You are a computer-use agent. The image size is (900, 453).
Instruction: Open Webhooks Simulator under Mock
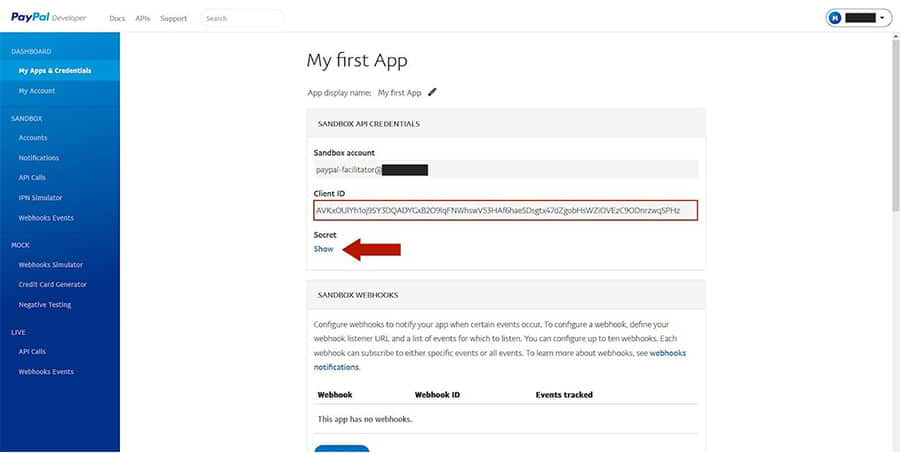click(x=51, y=265)
